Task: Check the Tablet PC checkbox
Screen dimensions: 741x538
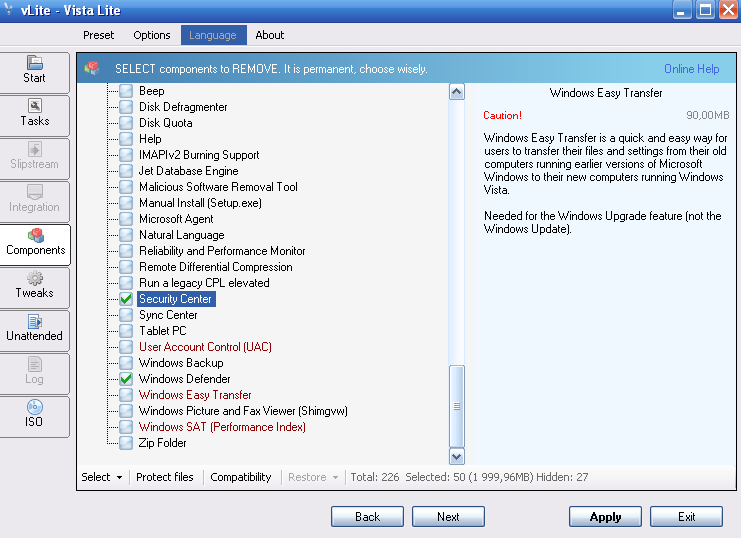Action: coord(126,330)
